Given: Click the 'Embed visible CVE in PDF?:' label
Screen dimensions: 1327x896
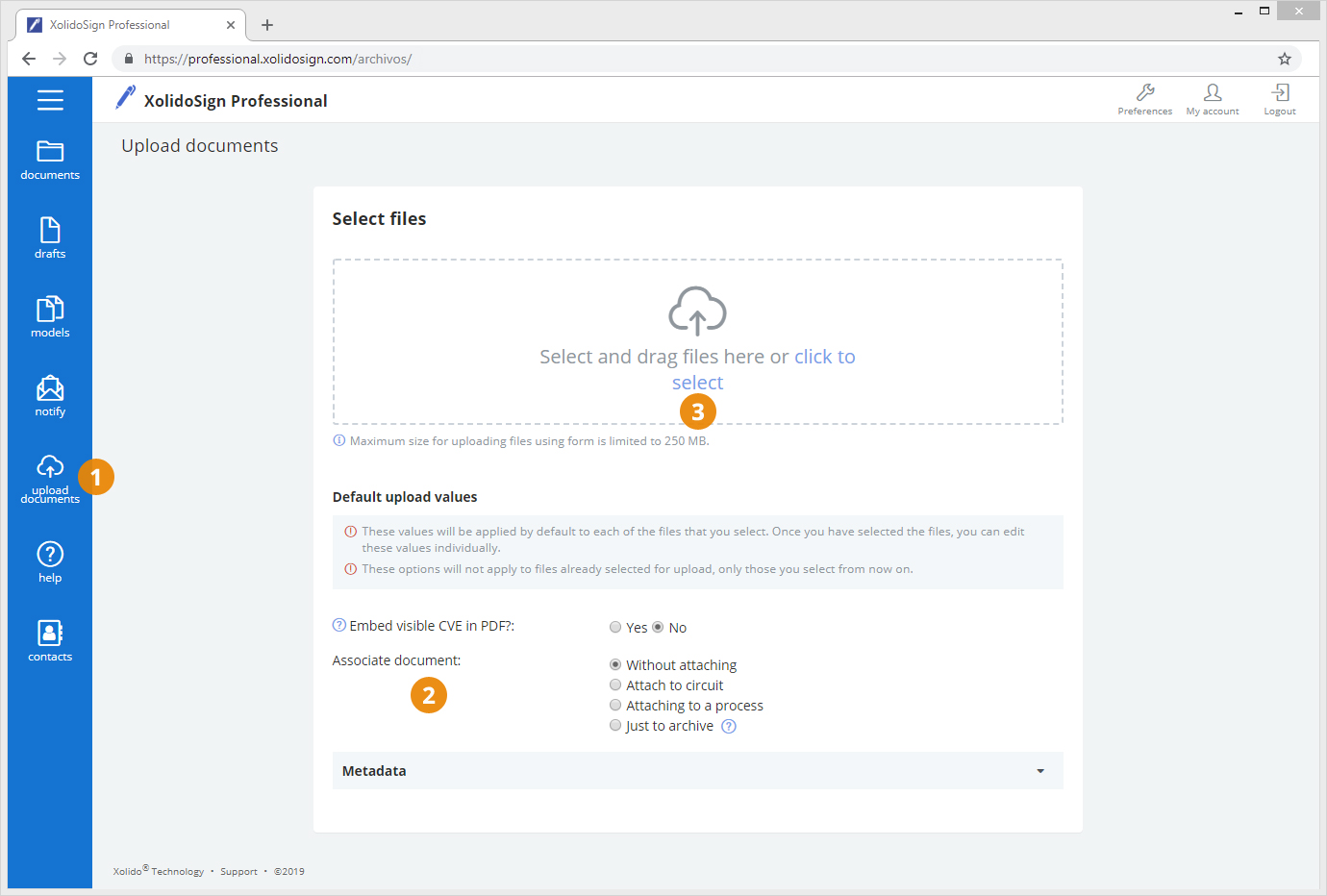Looking at the screenshot, I should (x=432, y=626).
